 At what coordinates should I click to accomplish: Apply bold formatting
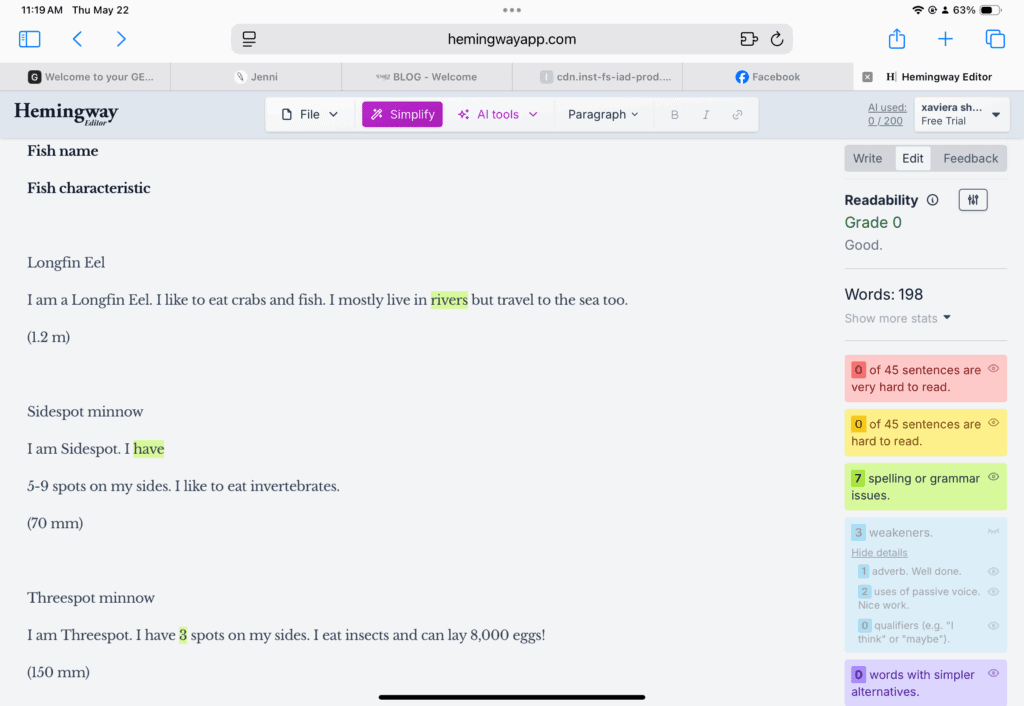coord(675,115)
